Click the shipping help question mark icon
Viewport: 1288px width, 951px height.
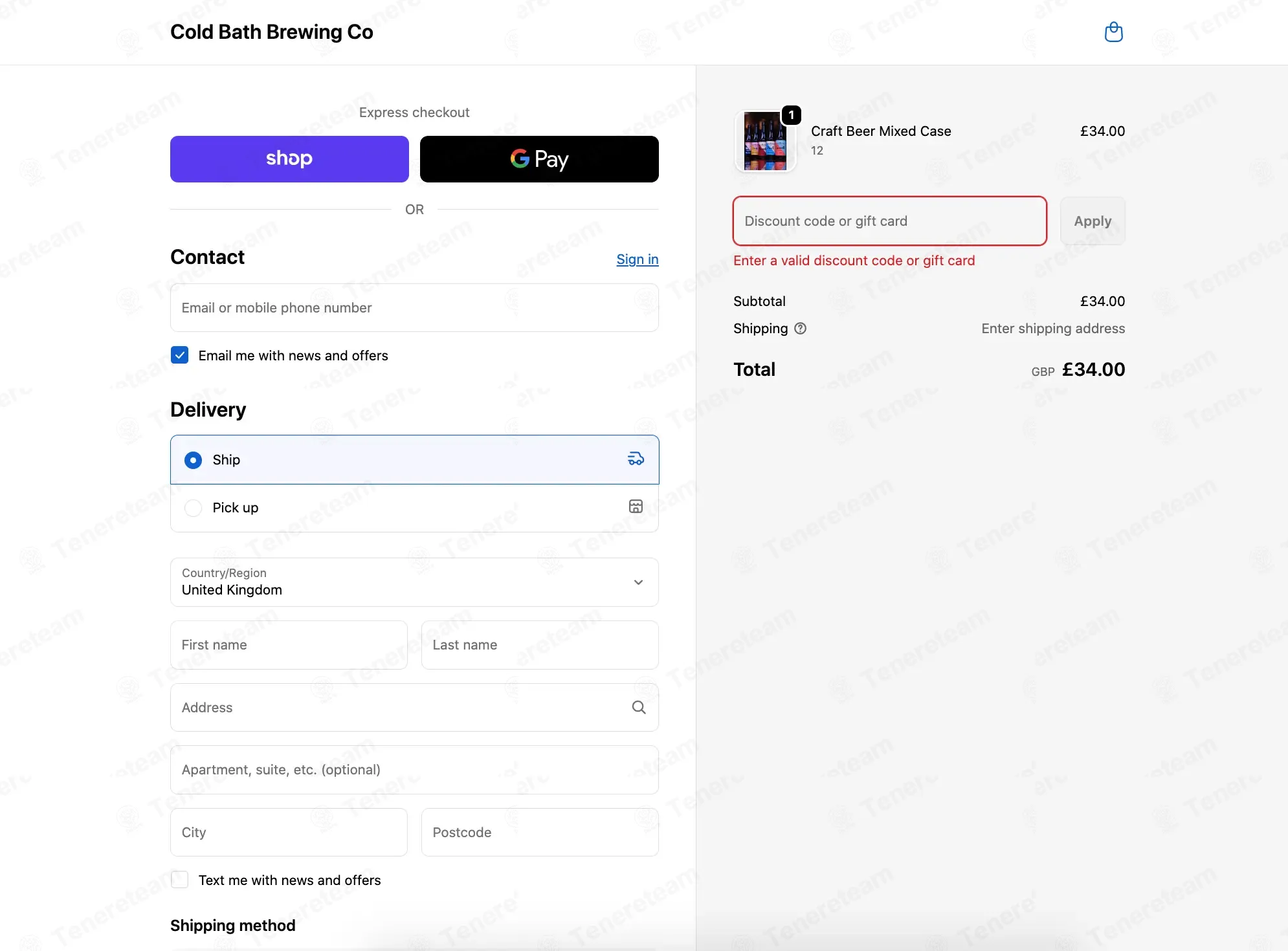click(x=801, y=329)
